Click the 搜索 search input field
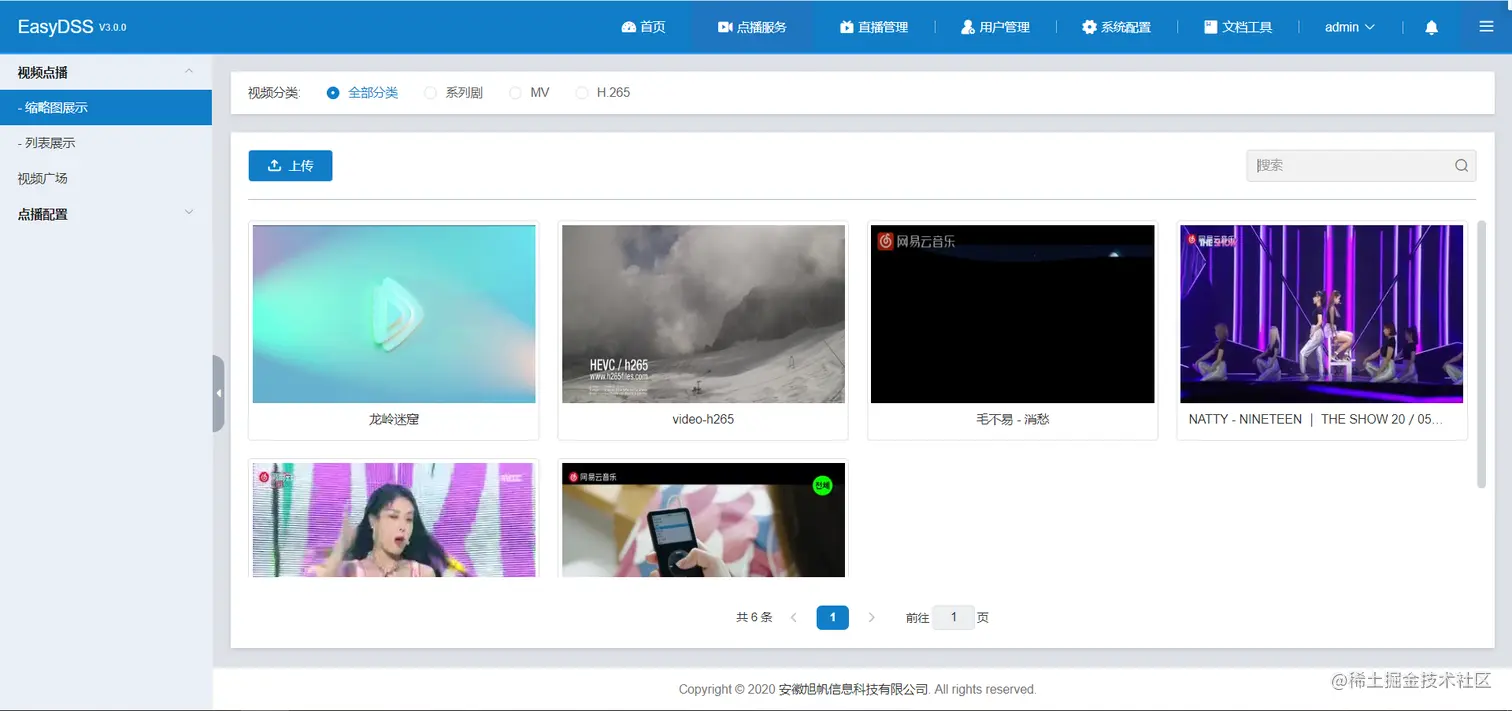This screenshot has height=711, width=1512. [x=1361, y=166]
